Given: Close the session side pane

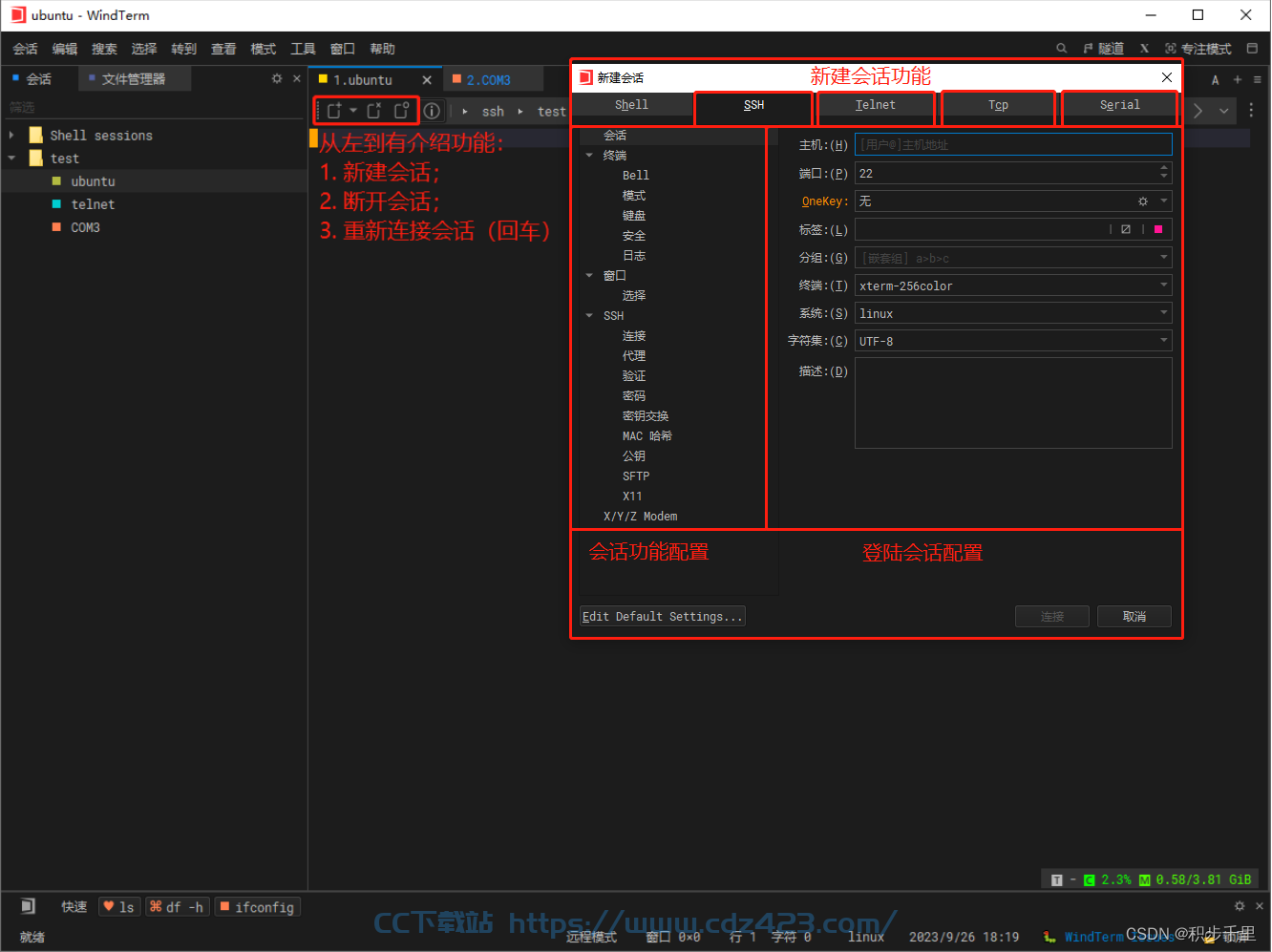Looking at the screenshot, I should point(297,78).
